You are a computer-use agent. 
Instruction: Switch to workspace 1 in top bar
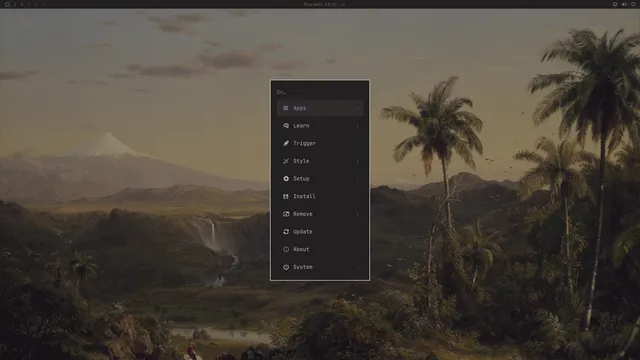pos(15,4)
